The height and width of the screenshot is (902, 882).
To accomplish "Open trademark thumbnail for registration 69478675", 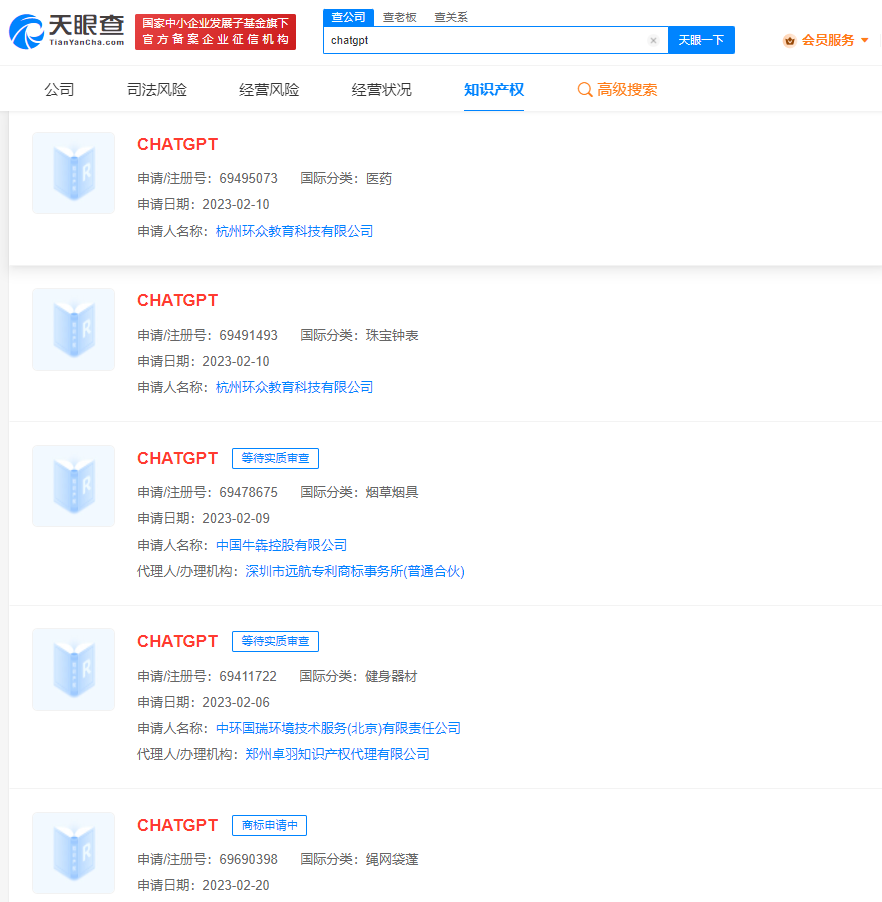I will (x=74, y=486).
